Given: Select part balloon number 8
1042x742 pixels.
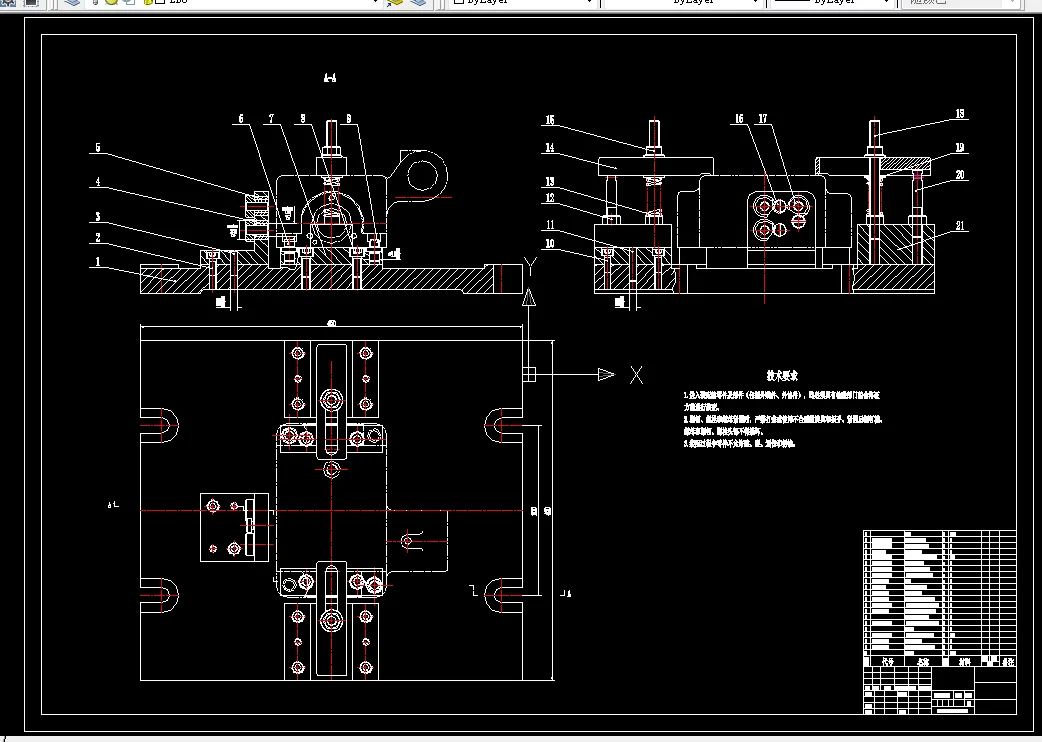Looking at the screenshot, I should point(303,119).
